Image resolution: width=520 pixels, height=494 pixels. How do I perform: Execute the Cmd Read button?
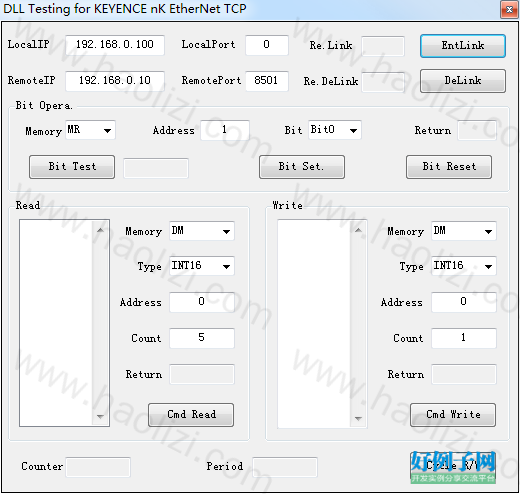pyautogui.click(x=191, y=415)
